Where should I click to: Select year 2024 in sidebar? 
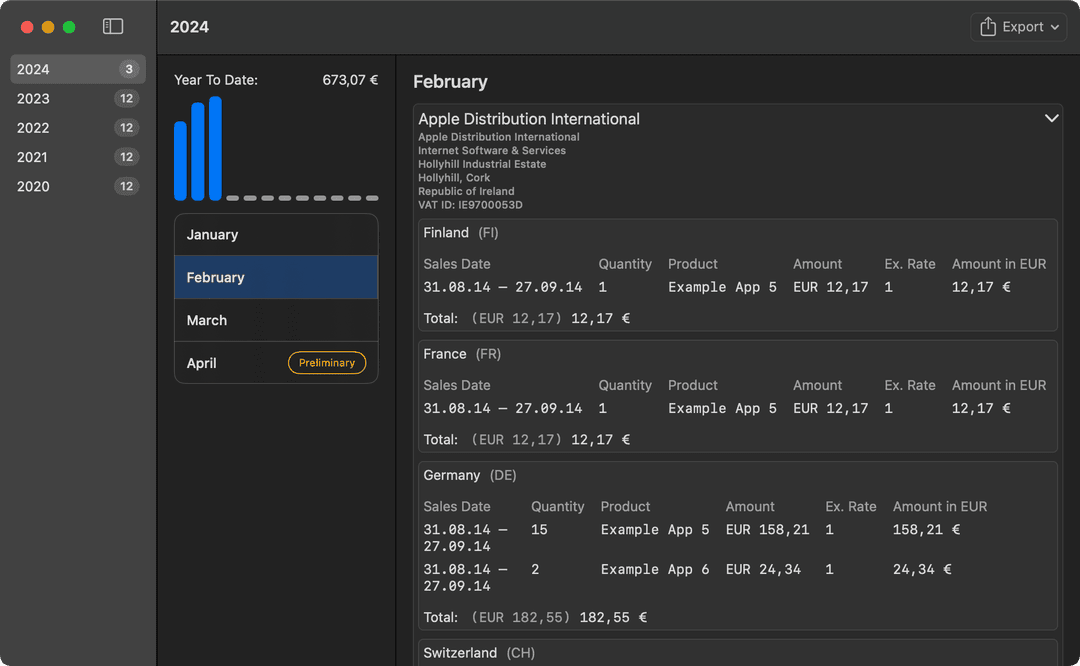pos(78,69)
